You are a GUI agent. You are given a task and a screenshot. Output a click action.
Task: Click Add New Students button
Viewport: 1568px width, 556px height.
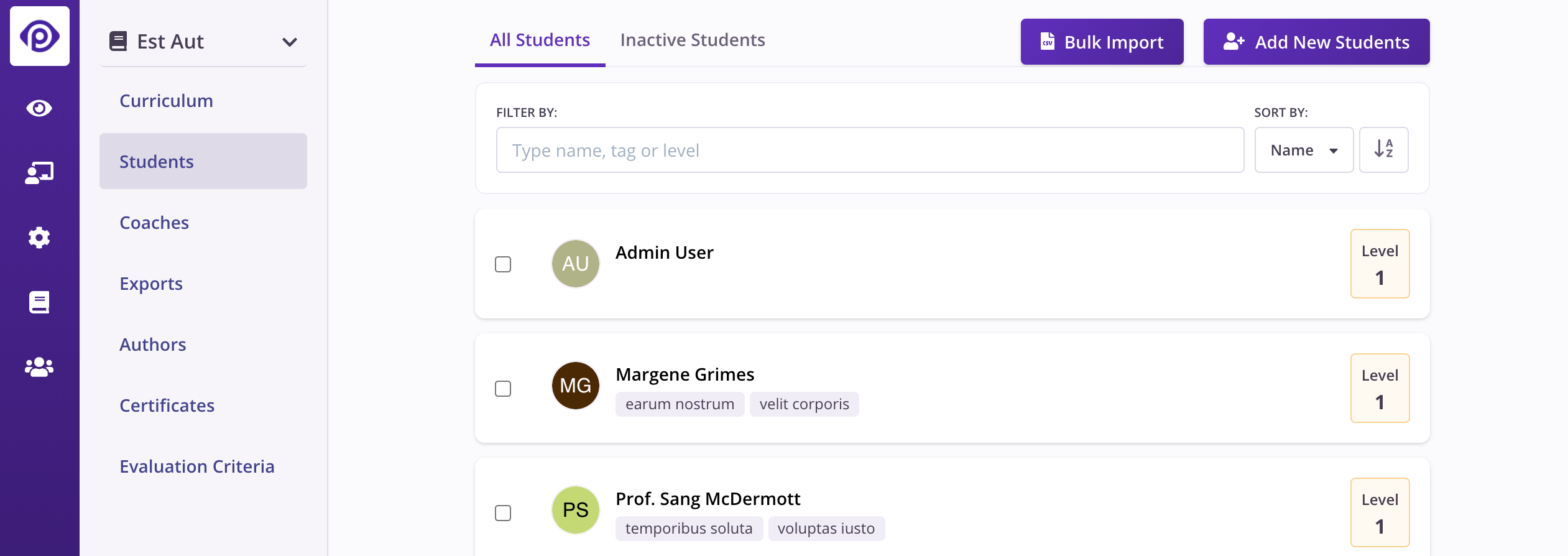(1316, 42)
